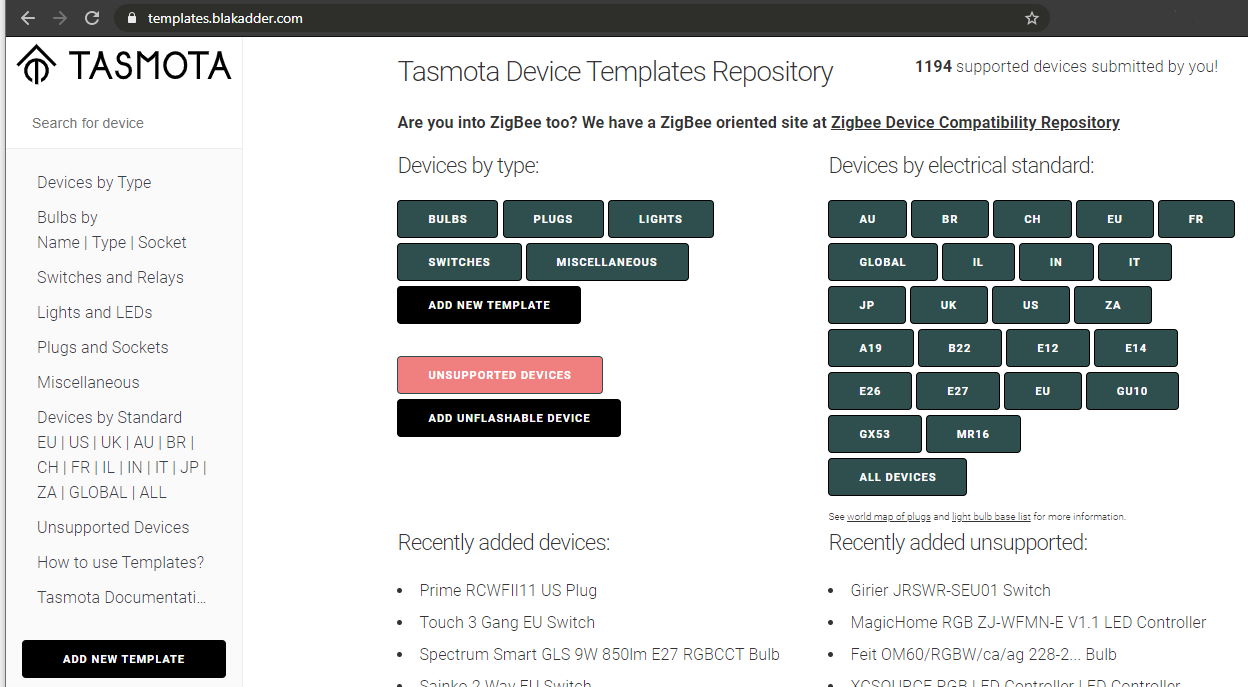
Task: Open the world map of plugs link
Action: click(889, 517)
